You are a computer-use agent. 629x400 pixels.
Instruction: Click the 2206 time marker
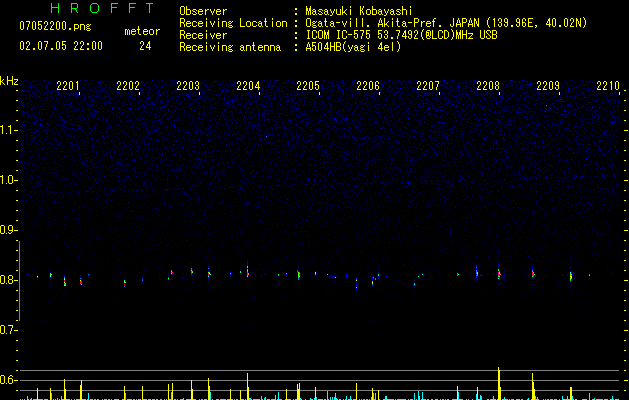click(368, 85)
